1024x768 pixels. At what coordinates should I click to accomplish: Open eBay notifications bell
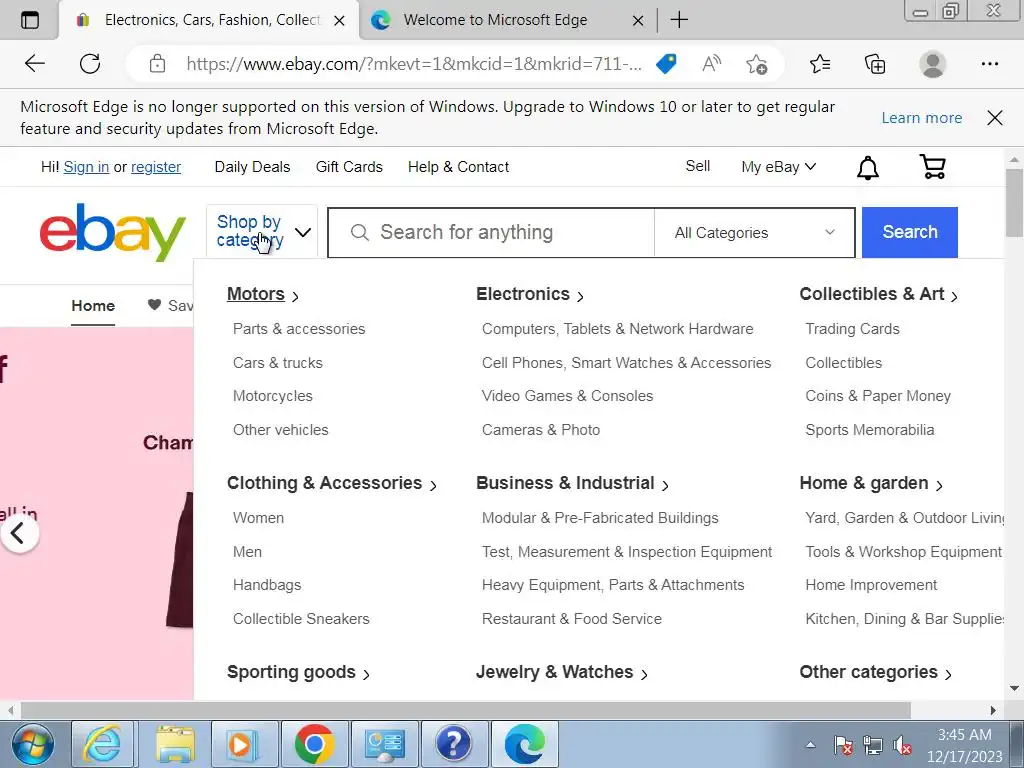867,167
